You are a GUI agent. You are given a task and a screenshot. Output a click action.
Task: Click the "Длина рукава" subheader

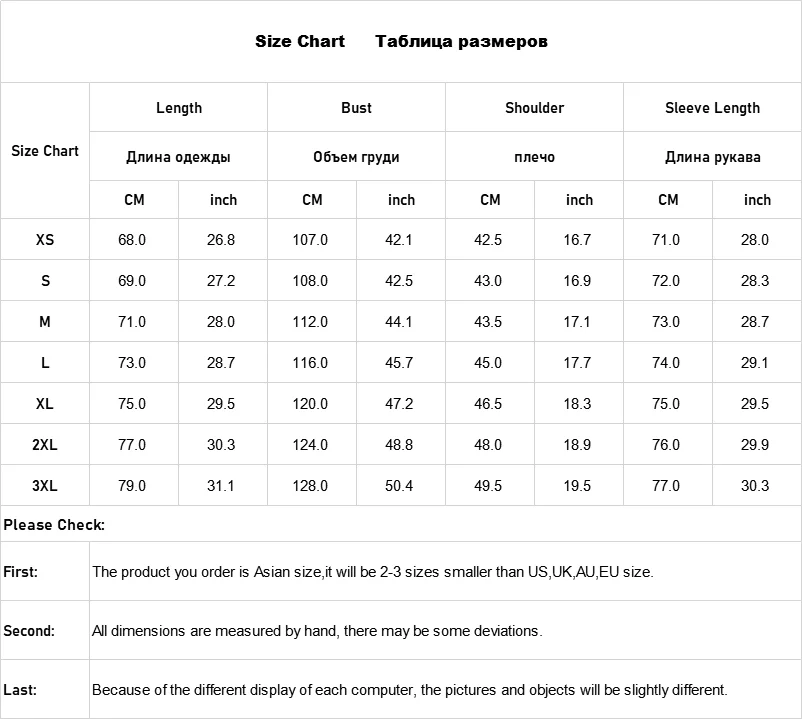coord(712,157)
